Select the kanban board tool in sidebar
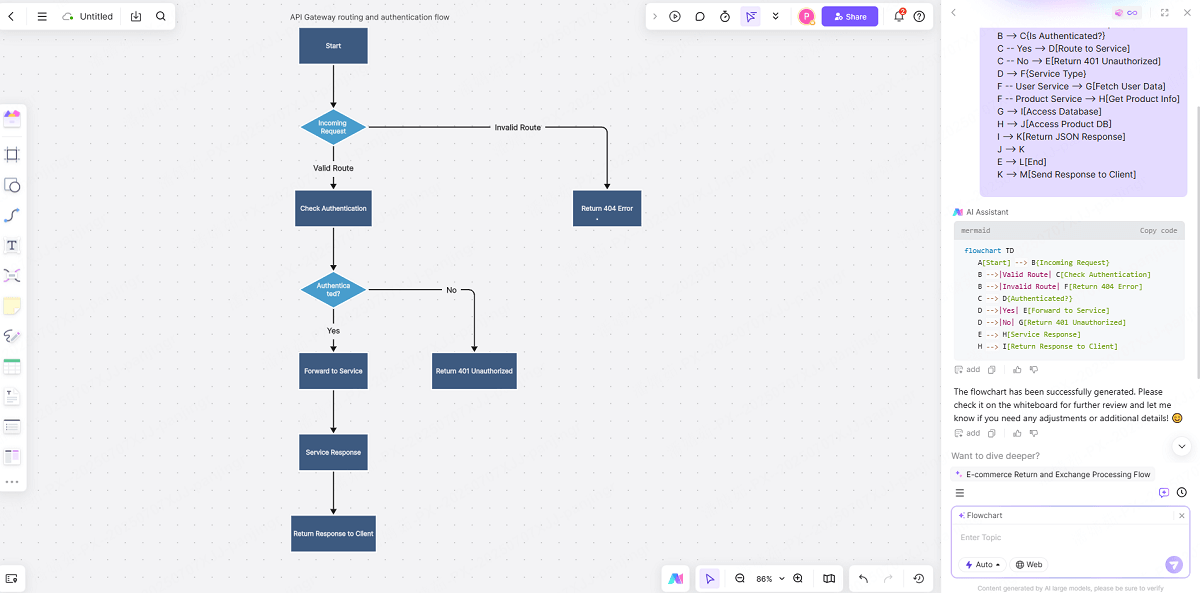This screenshot has width=1200, height=593. [x=12, y=457]
